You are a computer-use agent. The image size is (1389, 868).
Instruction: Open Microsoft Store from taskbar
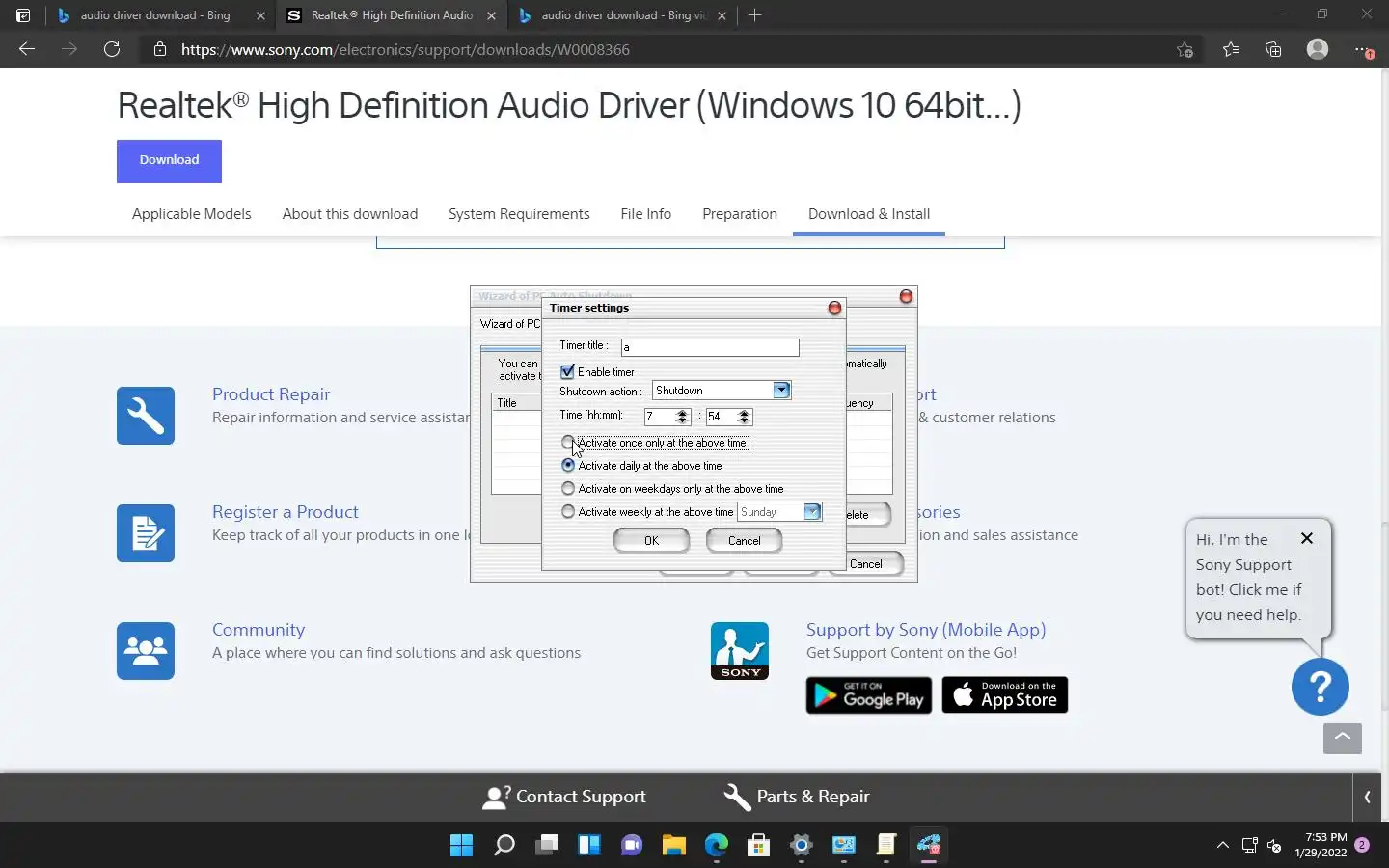[759, 846]
